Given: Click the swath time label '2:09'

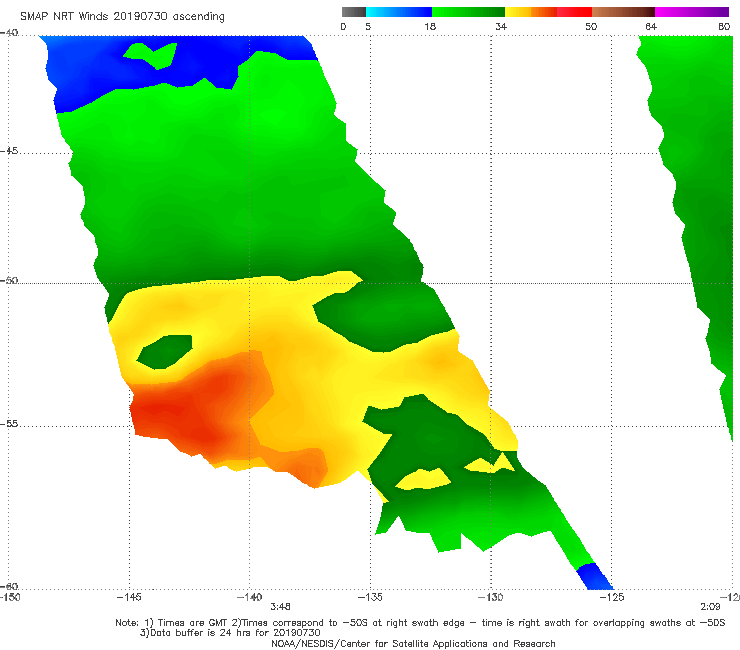Looking at the screenshot, I should 710,607.
